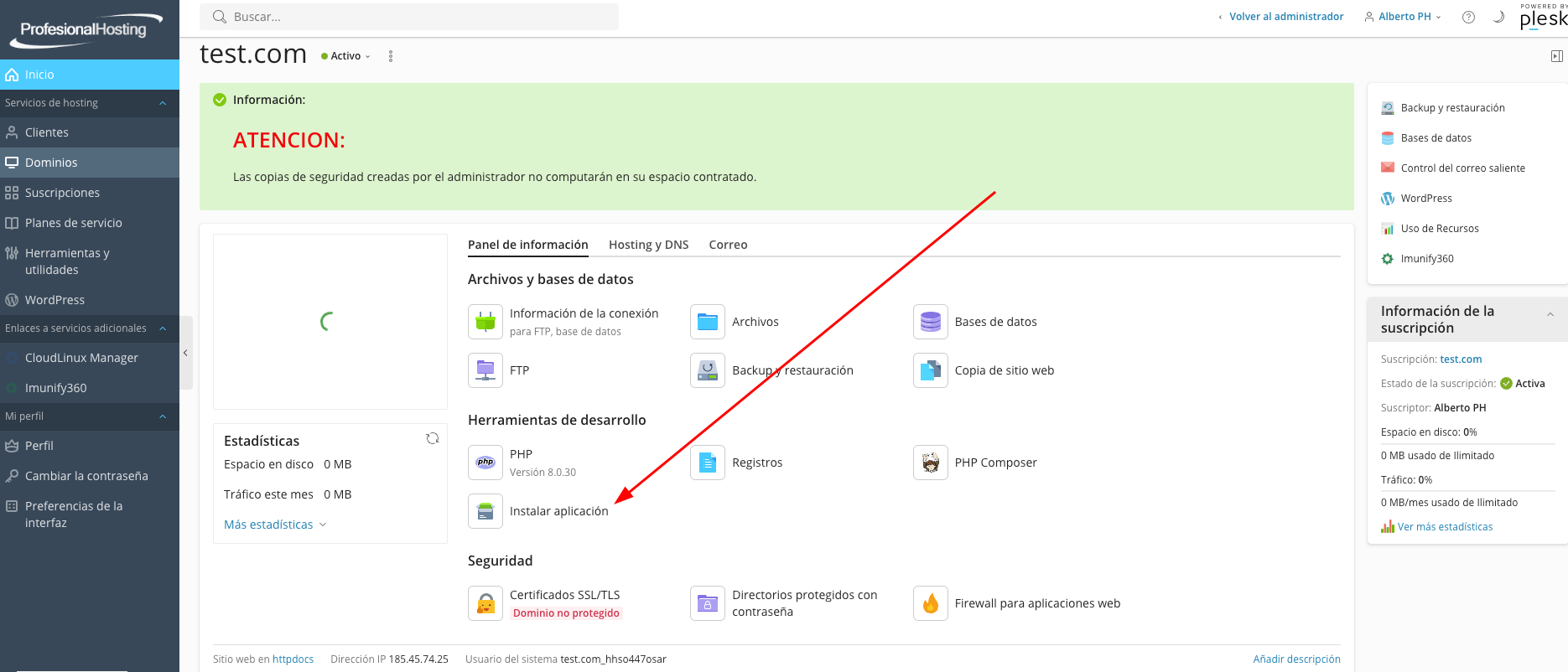Viewport: 1568px width, 672px height.
Task: Open the Bases de datos tile icon
Action: pos(931,322)
